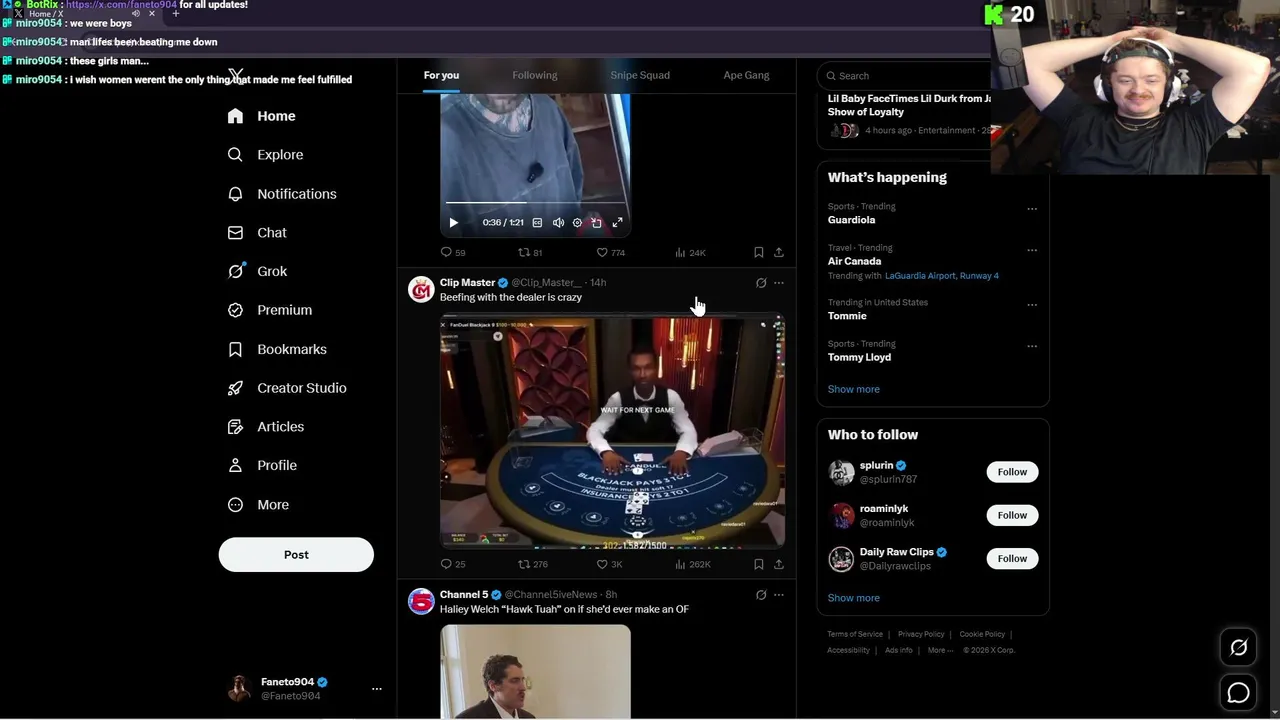The height and width of the screenshot is (720, 1280).
Task: Open account menu dots beside Faneto904
Action: pos(377,689)
